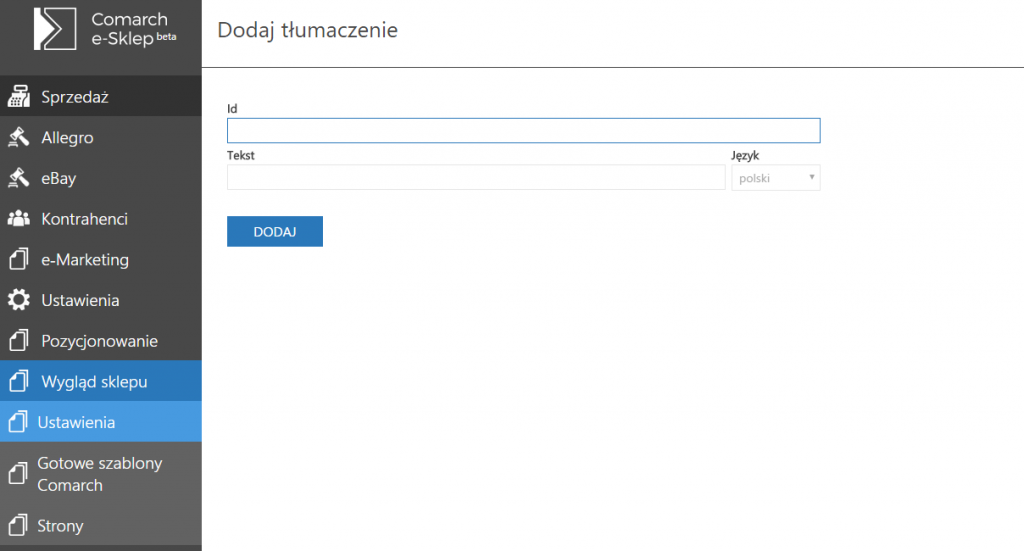Click the gear icon beside Ustawienia
1024x551 pixels.
click(x=19, y=300)
